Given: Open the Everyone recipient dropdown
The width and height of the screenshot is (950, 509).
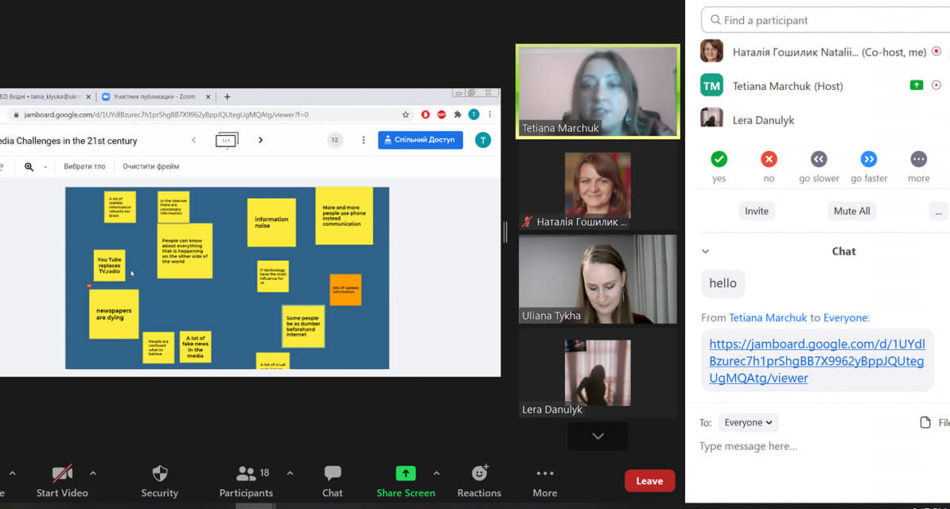Looking at the screenshot, I should (x=748, y=423).
